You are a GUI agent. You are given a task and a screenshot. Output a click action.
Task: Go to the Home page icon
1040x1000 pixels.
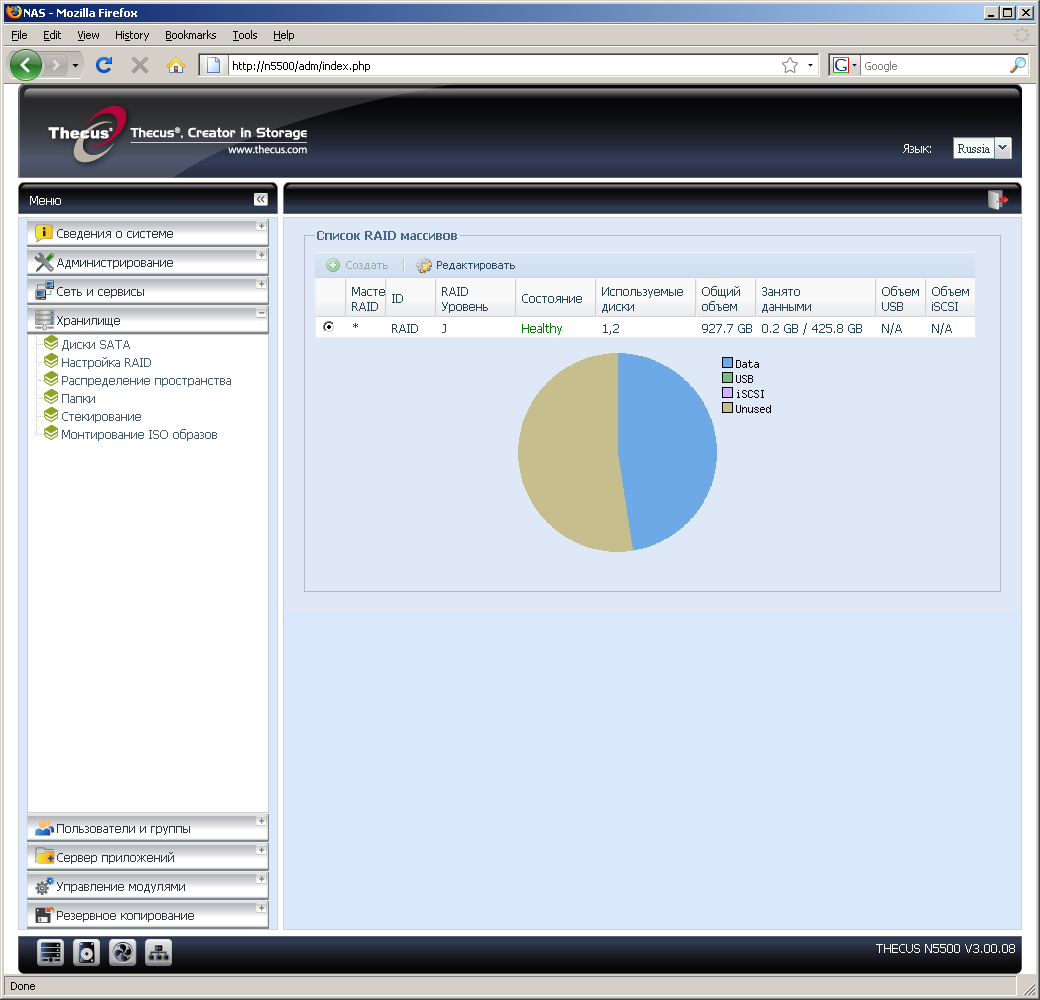point(175,65)
